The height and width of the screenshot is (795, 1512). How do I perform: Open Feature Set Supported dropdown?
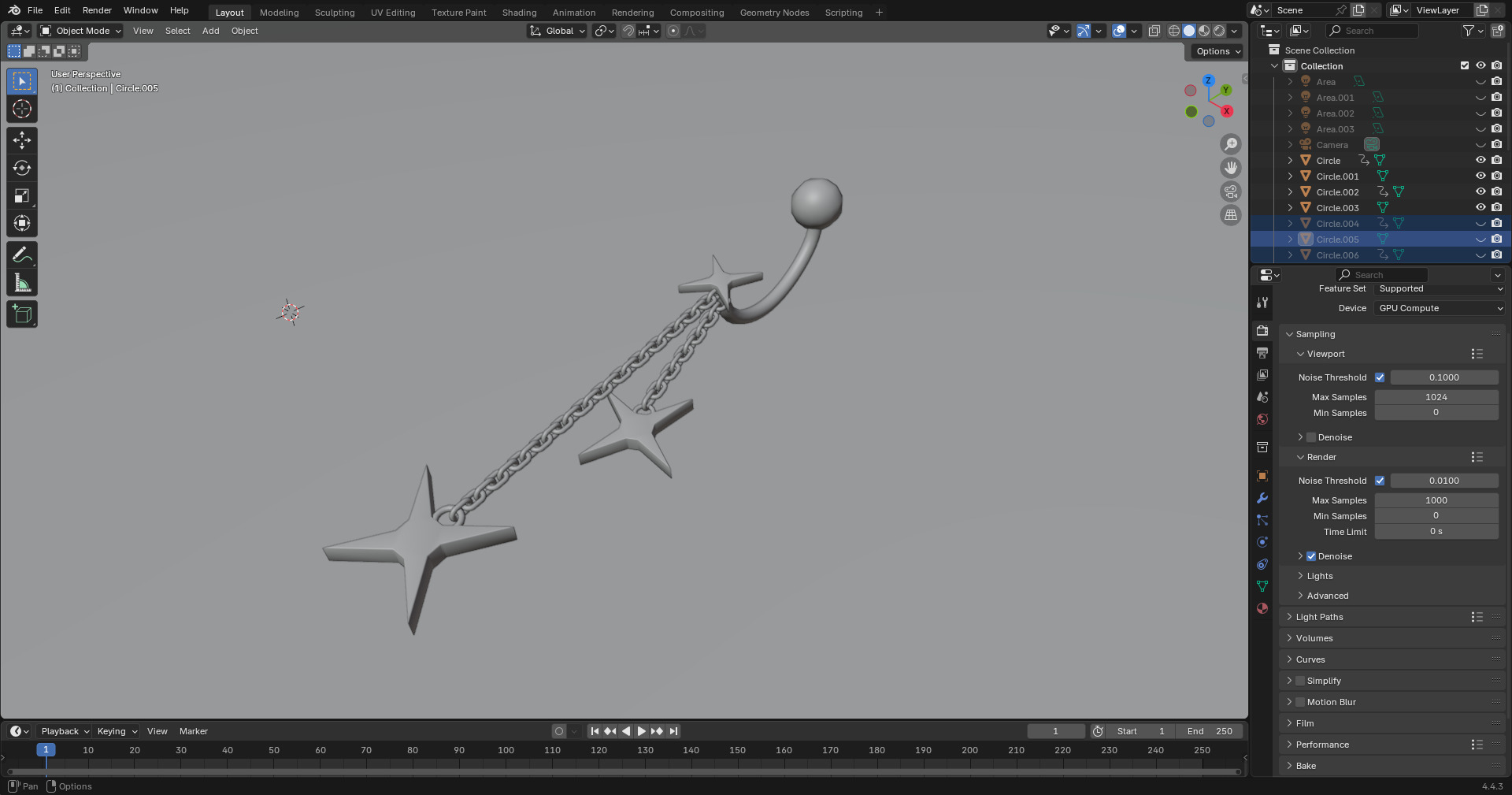click(x=1440, y=288)
